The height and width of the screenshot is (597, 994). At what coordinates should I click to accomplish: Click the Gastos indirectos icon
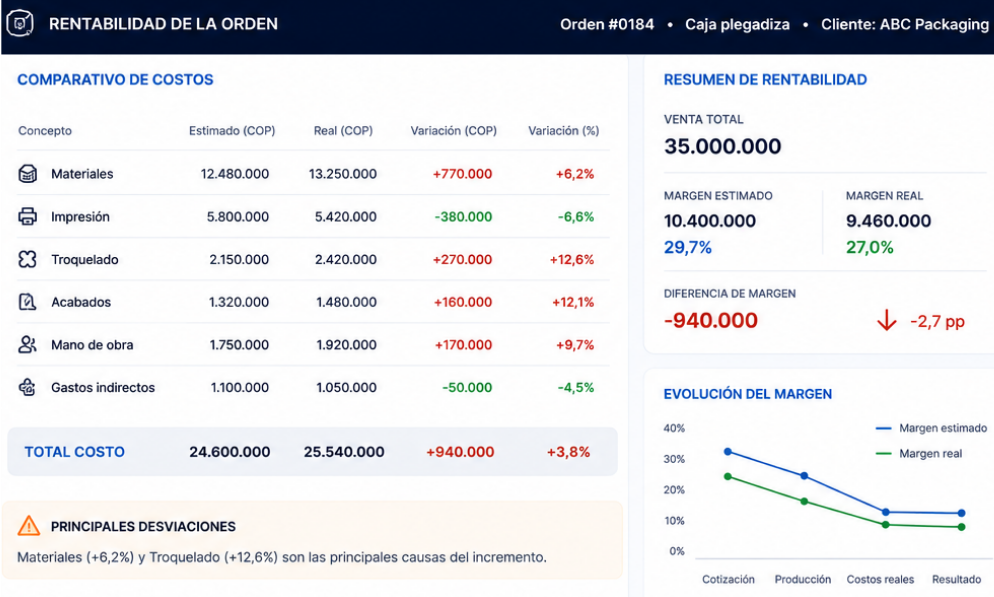click(27, 387)
